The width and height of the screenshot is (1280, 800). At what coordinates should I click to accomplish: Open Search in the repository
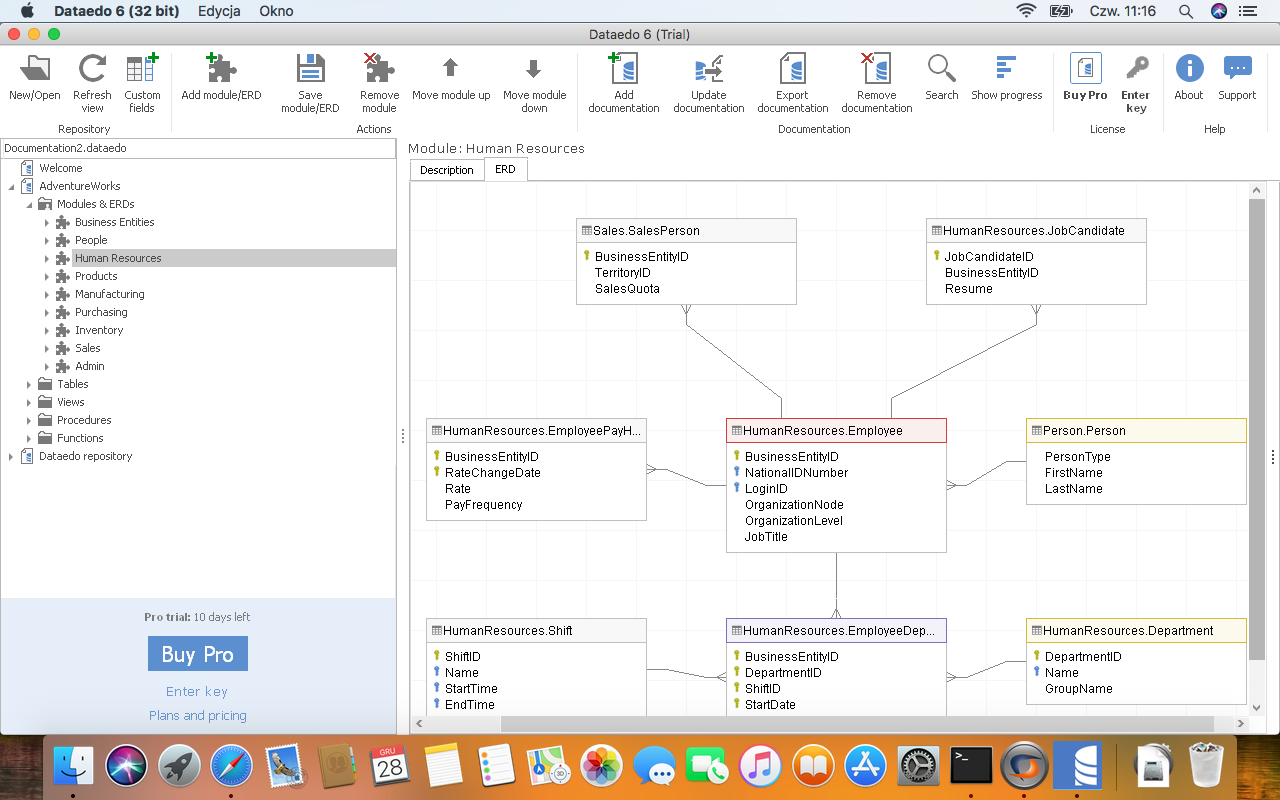(941, 80)
